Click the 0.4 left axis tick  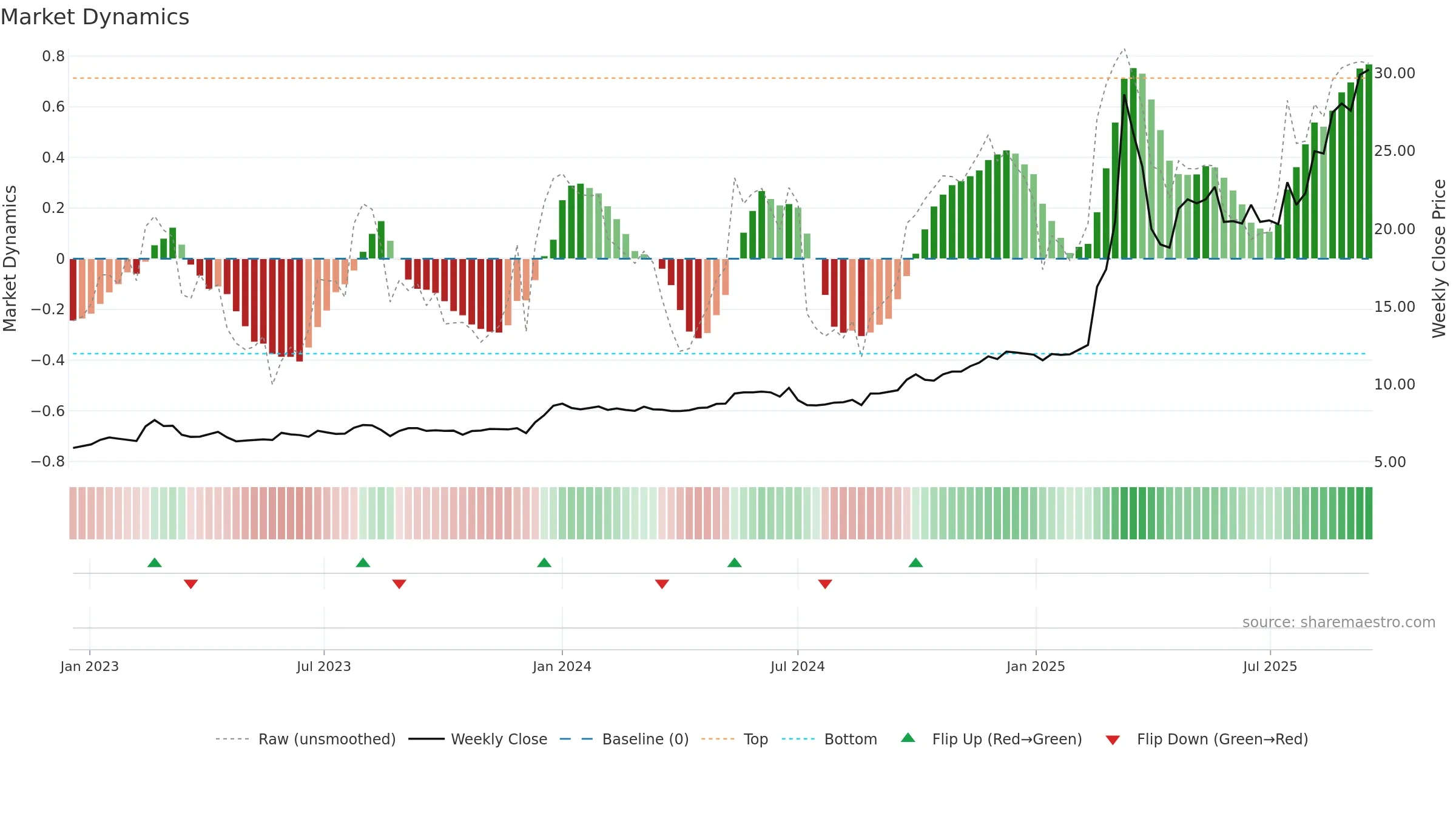pyautogui.click(x=53, y=158)
